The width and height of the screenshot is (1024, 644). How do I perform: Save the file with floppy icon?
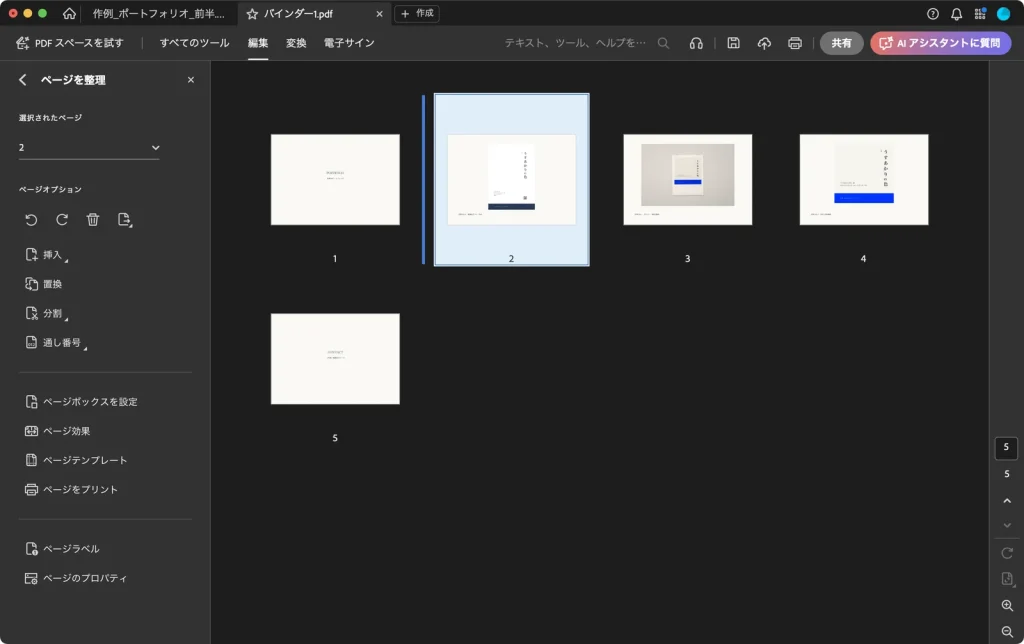[733, 43]
